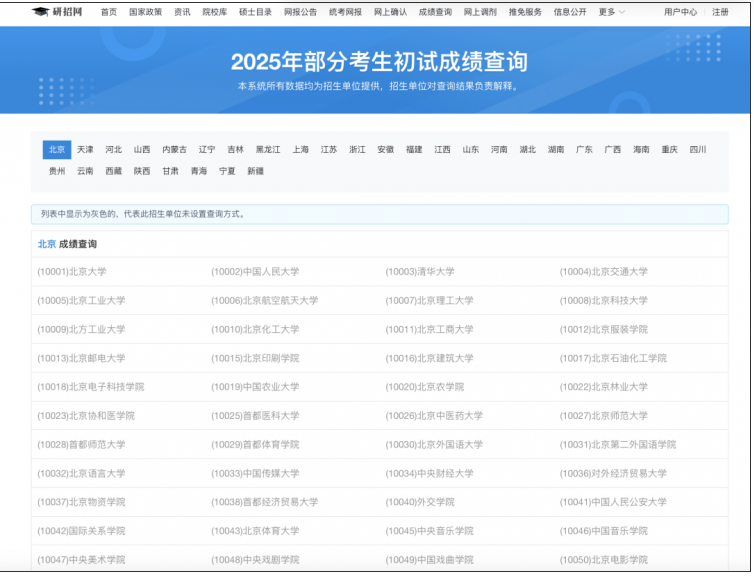Switch to 广东 province

(584, 150)
